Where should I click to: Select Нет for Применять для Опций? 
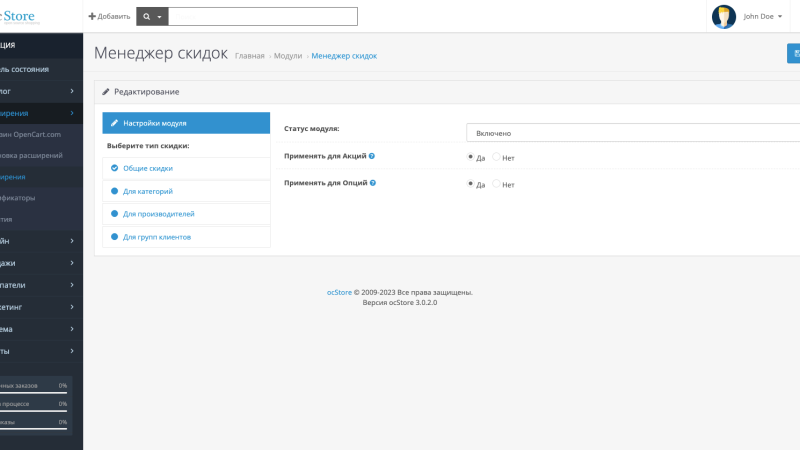[496, 183]
